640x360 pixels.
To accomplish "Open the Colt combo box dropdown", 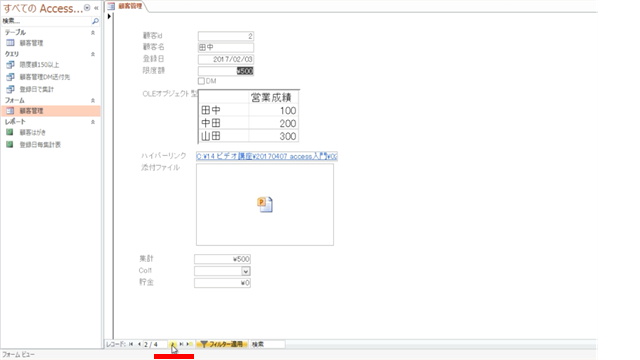I will point(245,271).
